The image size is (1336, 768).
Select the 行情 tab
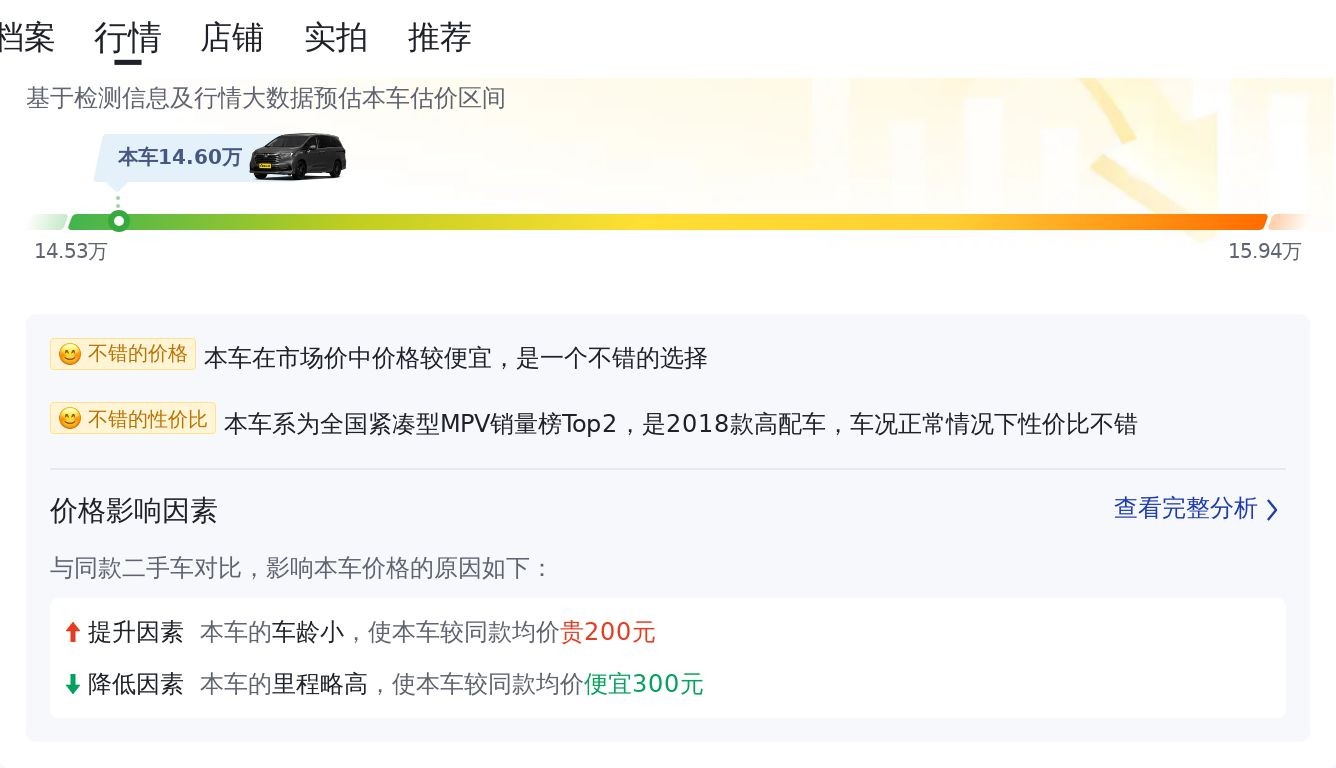coord(127,38)
